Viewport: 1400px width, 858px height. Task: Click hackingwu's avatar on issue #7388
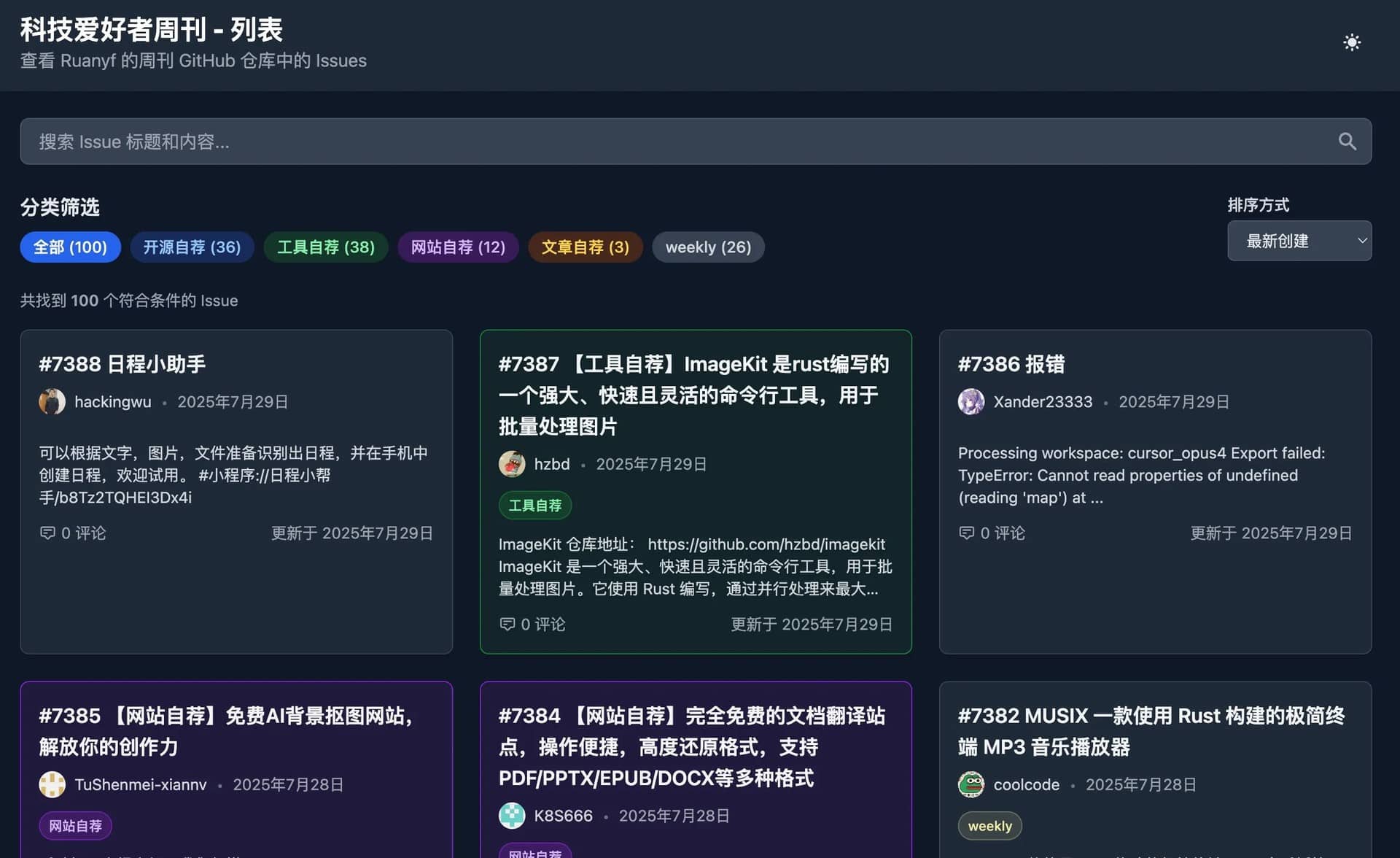(x=52, y=401)
